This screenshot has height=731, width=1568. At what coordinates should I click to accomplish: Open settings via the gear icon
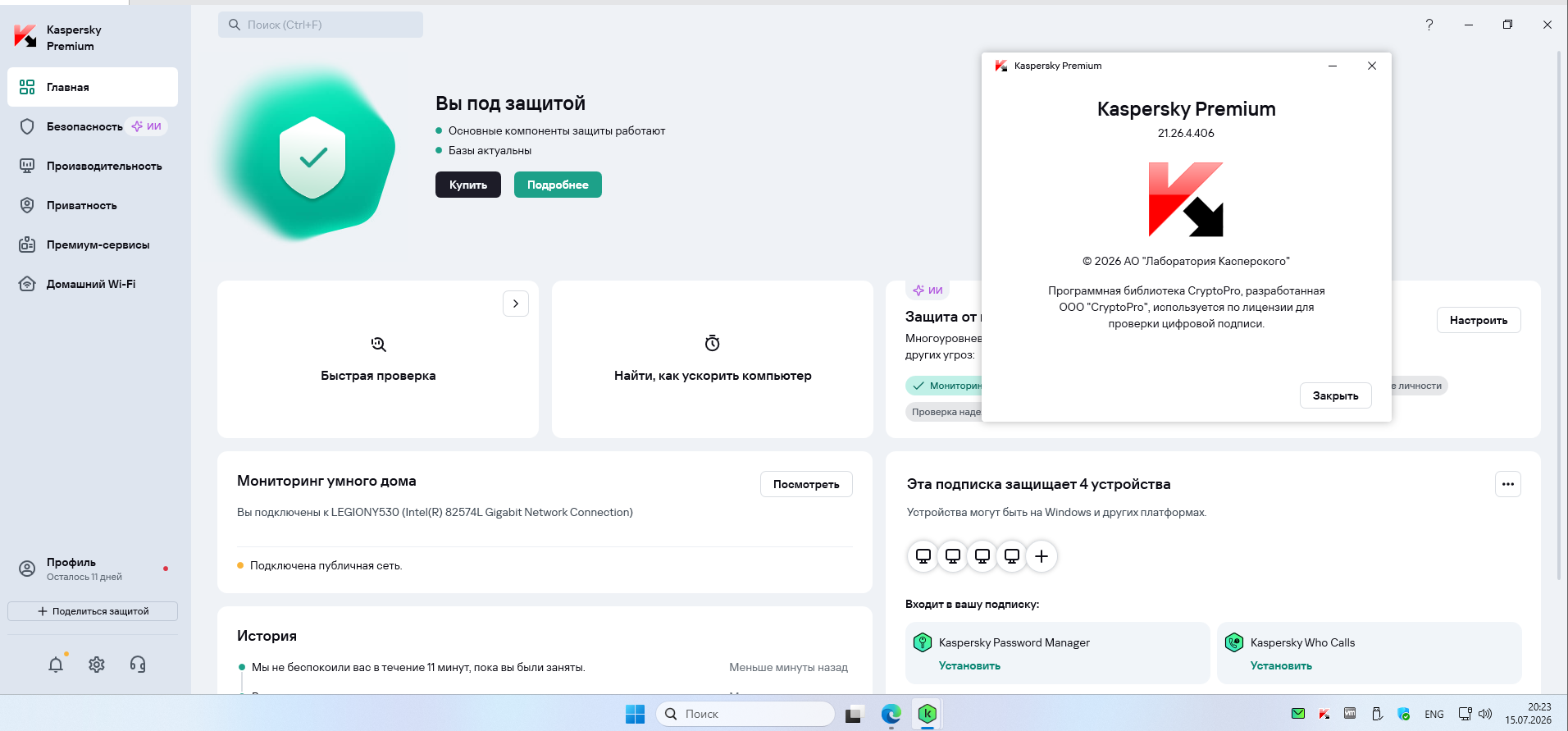click(97, 665)
